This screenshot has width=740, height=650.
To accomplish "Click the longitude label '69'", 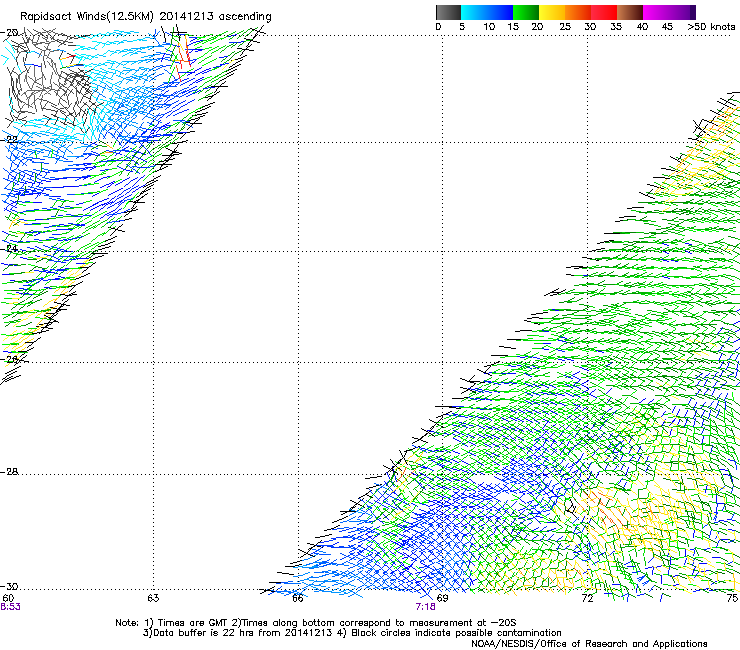I will pos(442,598).
